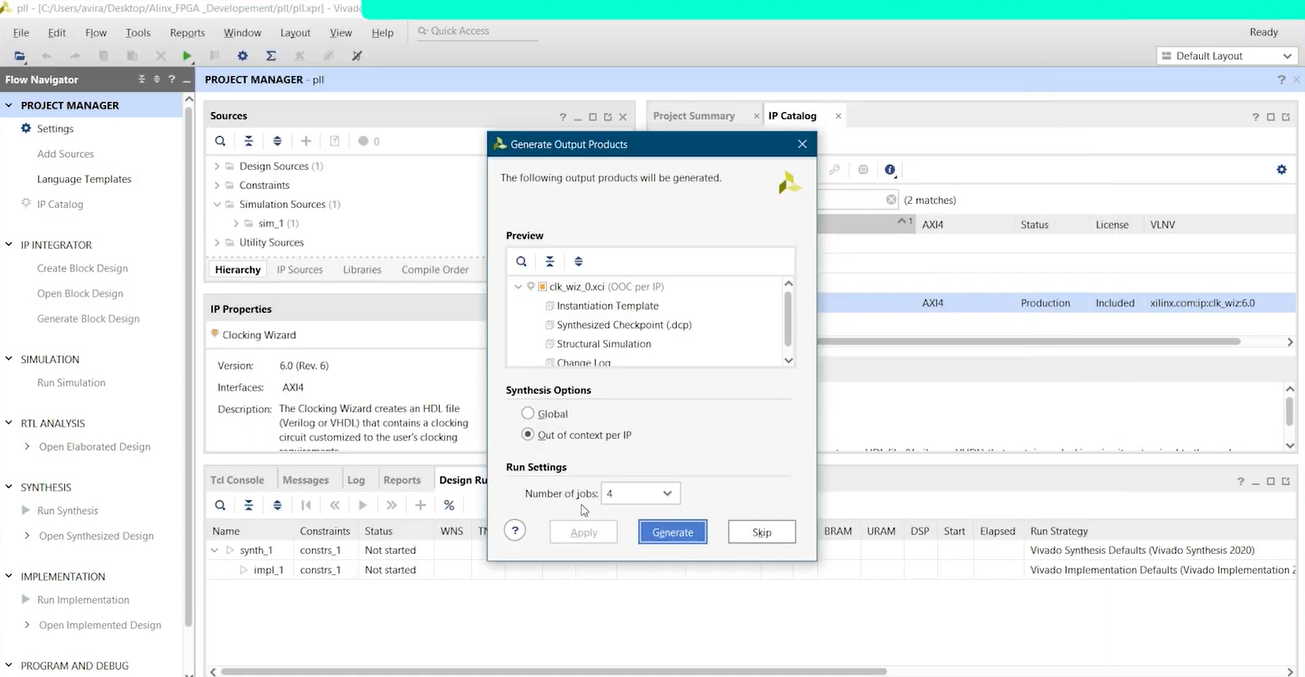Click the search icon in Preview toolbar
The width and height of the screenshot is (1305, 677).
pyautogui.click(x=521, y=262)
